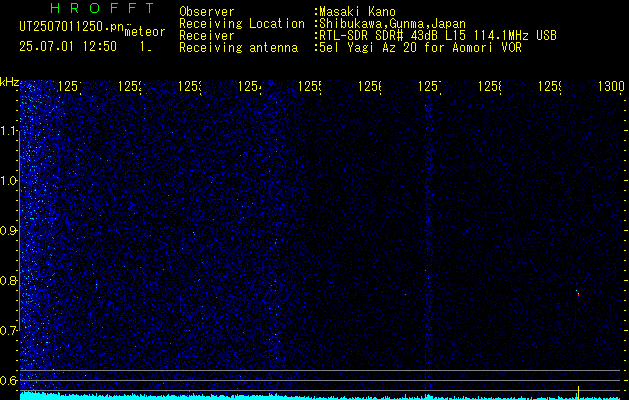Click the 0.6 kHz frequency axis label
The height and width of the screenshot is (400, 629).
[x=9, y=380]
